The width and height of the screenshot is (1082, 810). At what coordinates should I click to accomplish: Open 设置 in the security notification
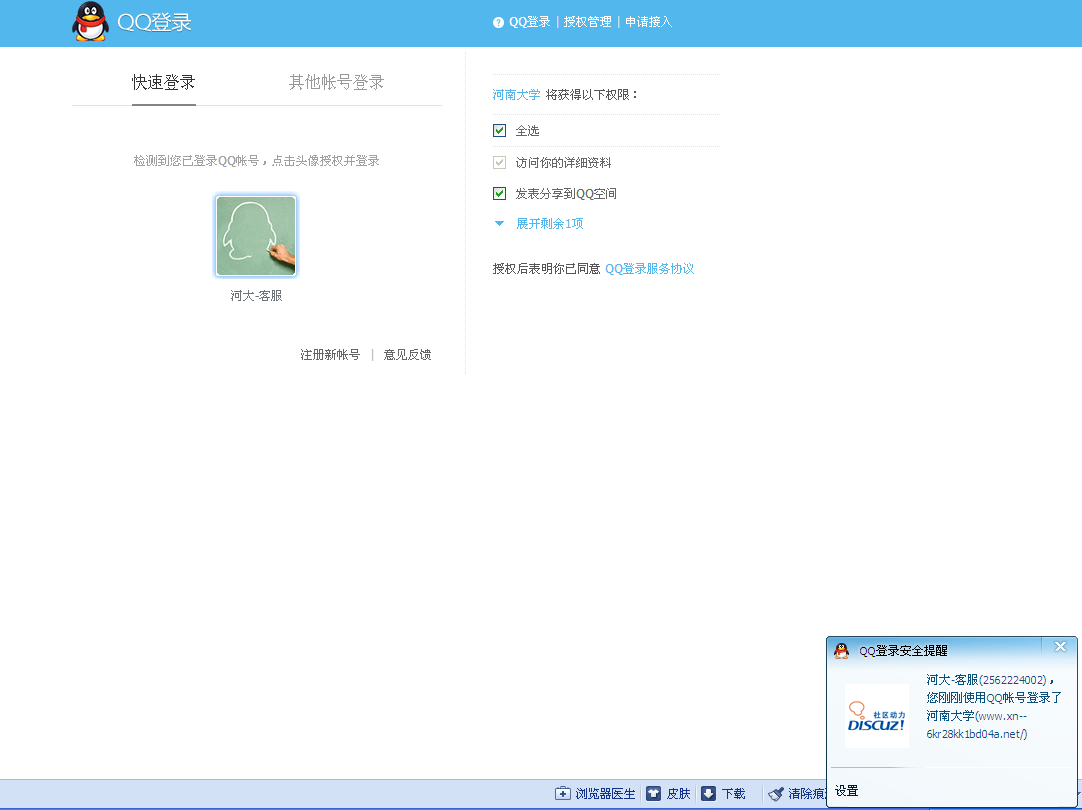[x=847, y=791]
